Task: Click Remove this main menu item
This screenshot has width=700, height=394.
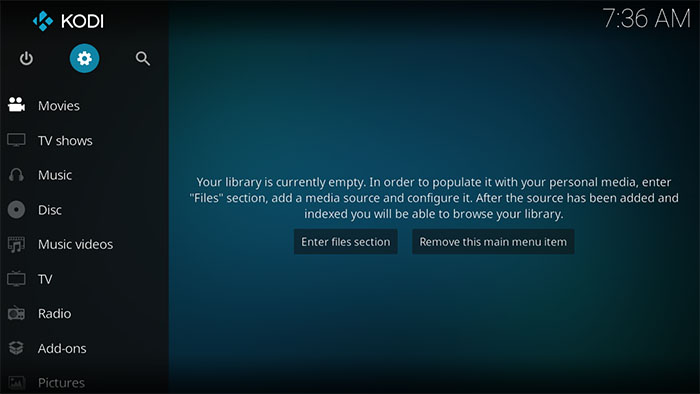Action: point(493,242)
